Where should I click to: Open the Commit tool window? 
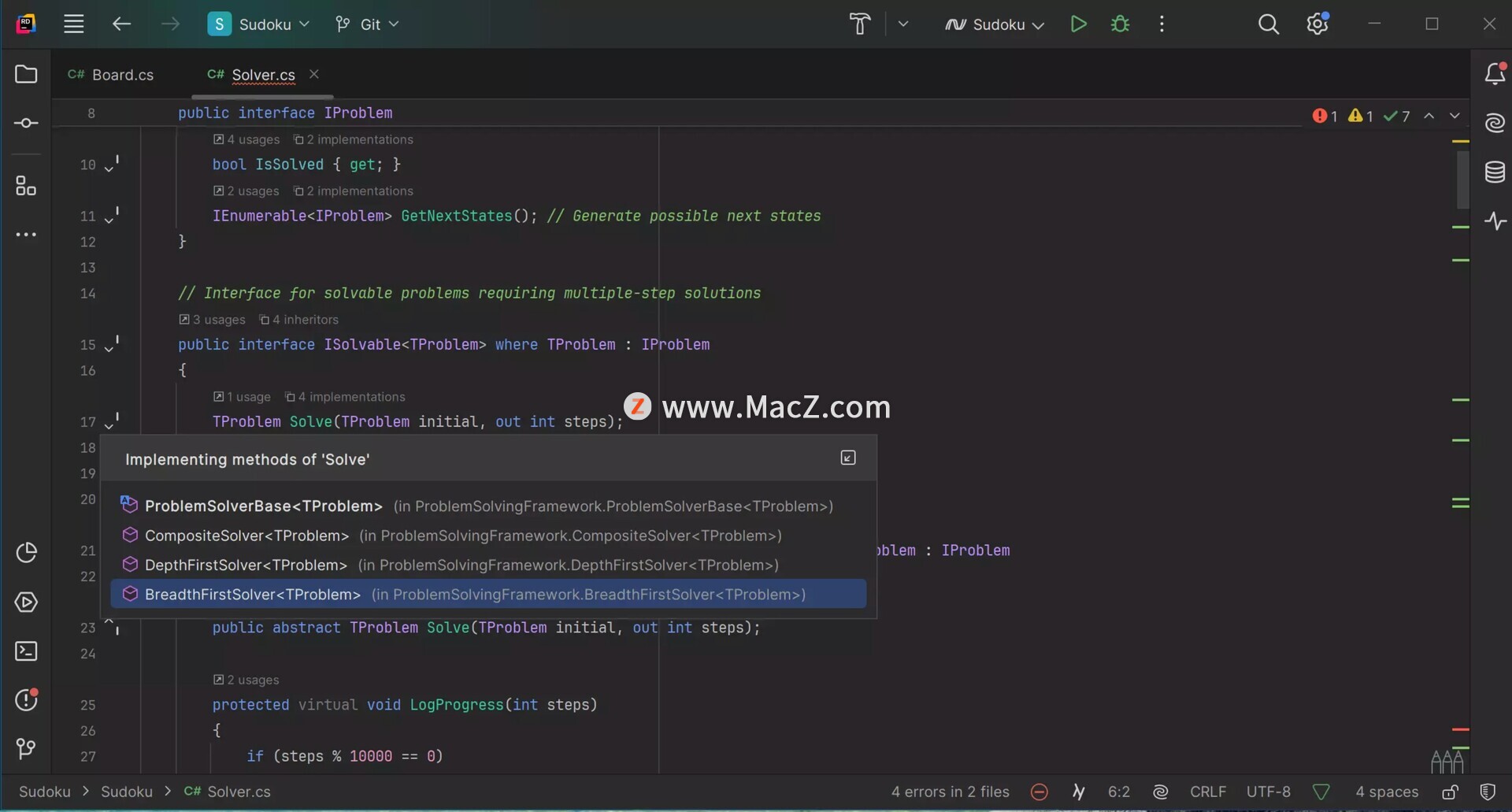(x=26, y=124)
